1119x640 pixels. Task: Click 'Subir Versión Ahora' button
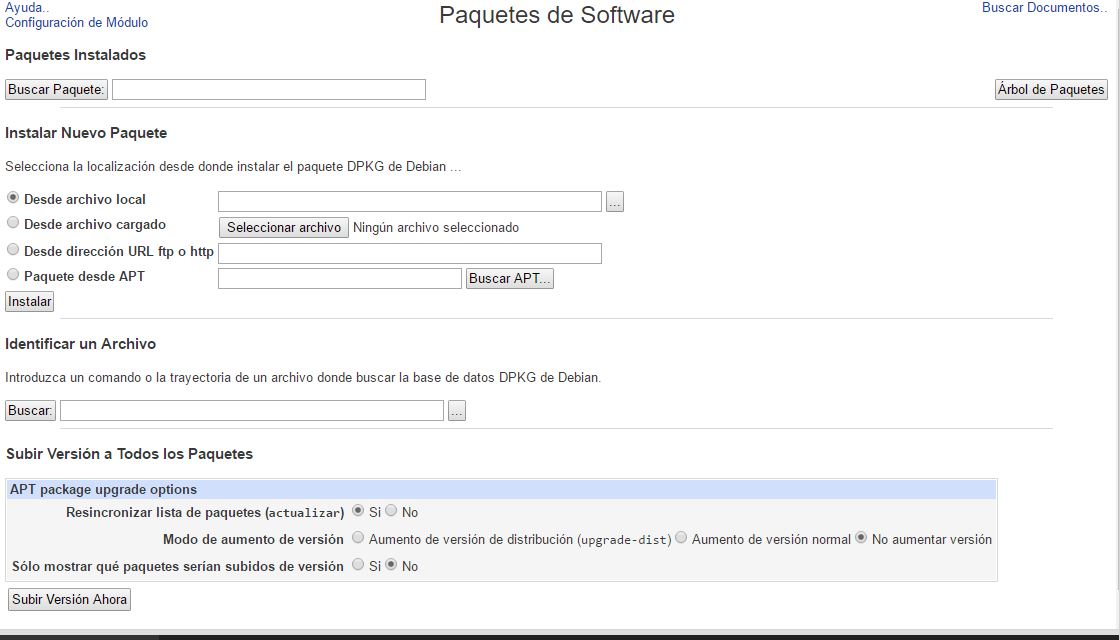click(69, 600)
